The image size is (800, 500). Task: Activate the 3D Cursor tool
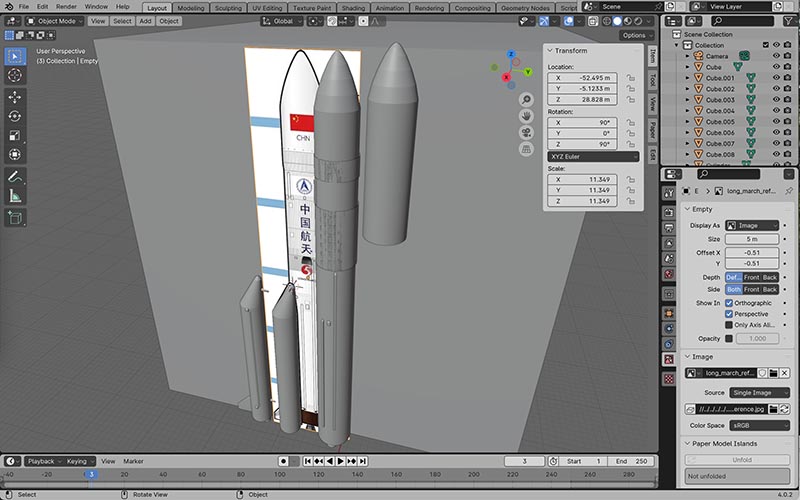coord(16,75)
